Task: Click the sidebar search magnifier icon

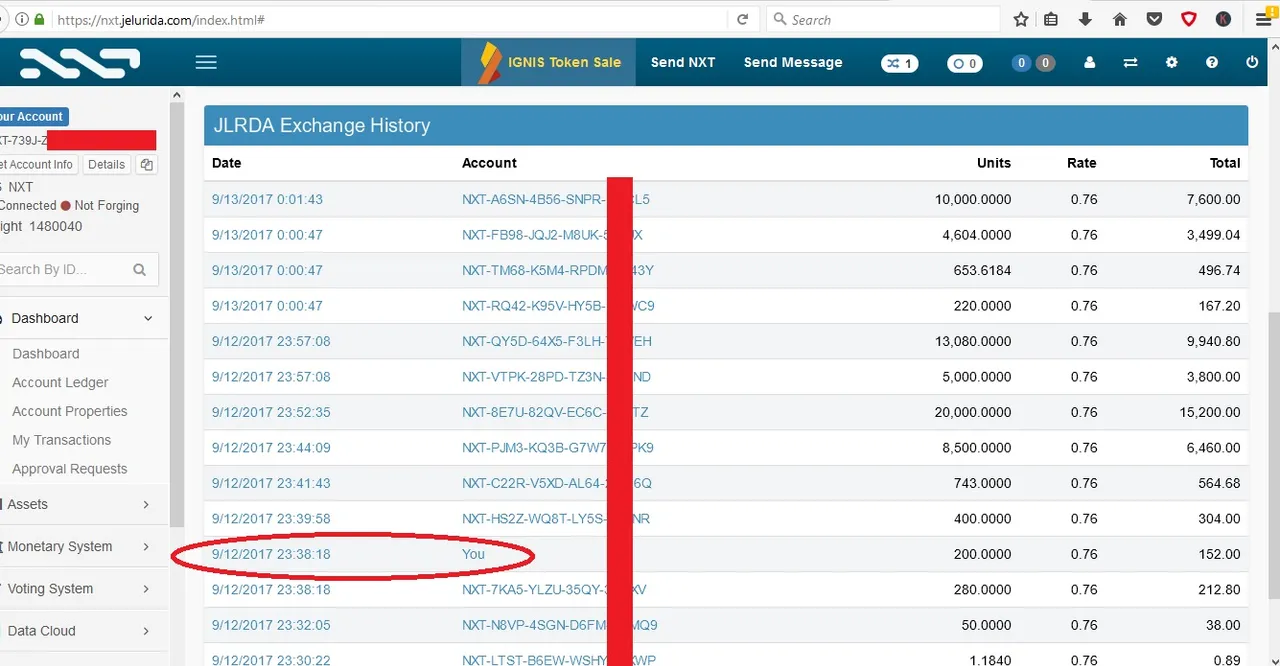Action: [x=139, y=269]
